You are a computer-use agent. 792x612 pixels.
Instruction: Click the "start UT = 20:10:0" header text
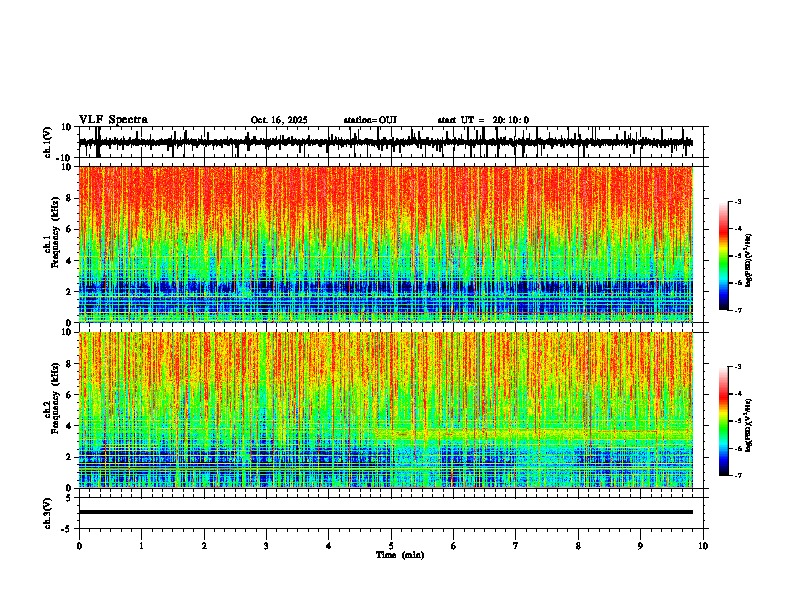[x=483, y=120]
